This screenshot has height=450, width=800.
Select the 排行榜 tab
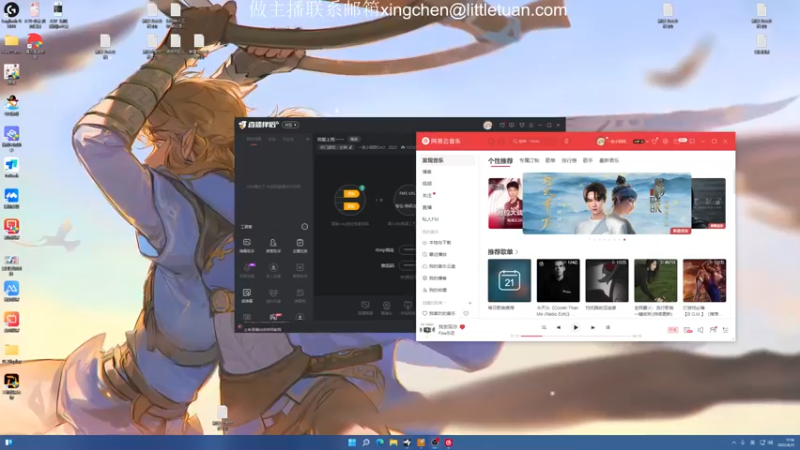pyautogui.click(x=569, y=161)
